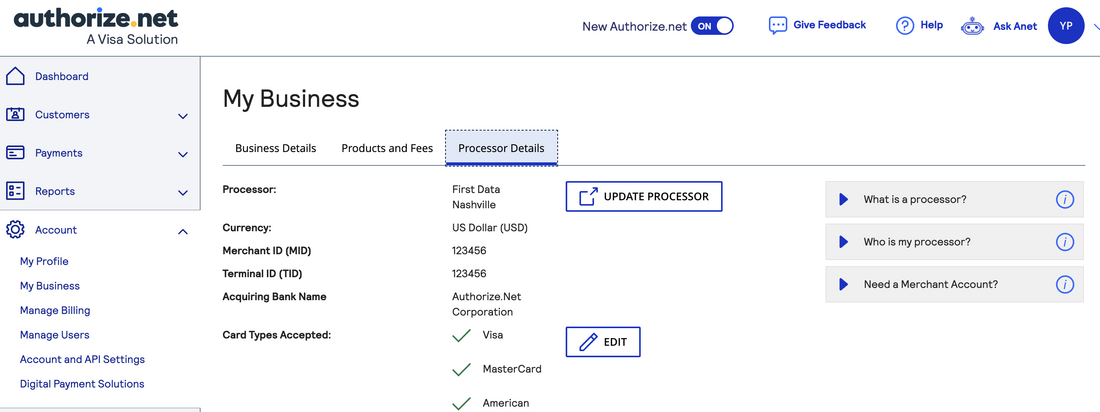1100x412 pixels.
Task: Click the Ask Anet text label
Action: click(x=1015, y=26)
